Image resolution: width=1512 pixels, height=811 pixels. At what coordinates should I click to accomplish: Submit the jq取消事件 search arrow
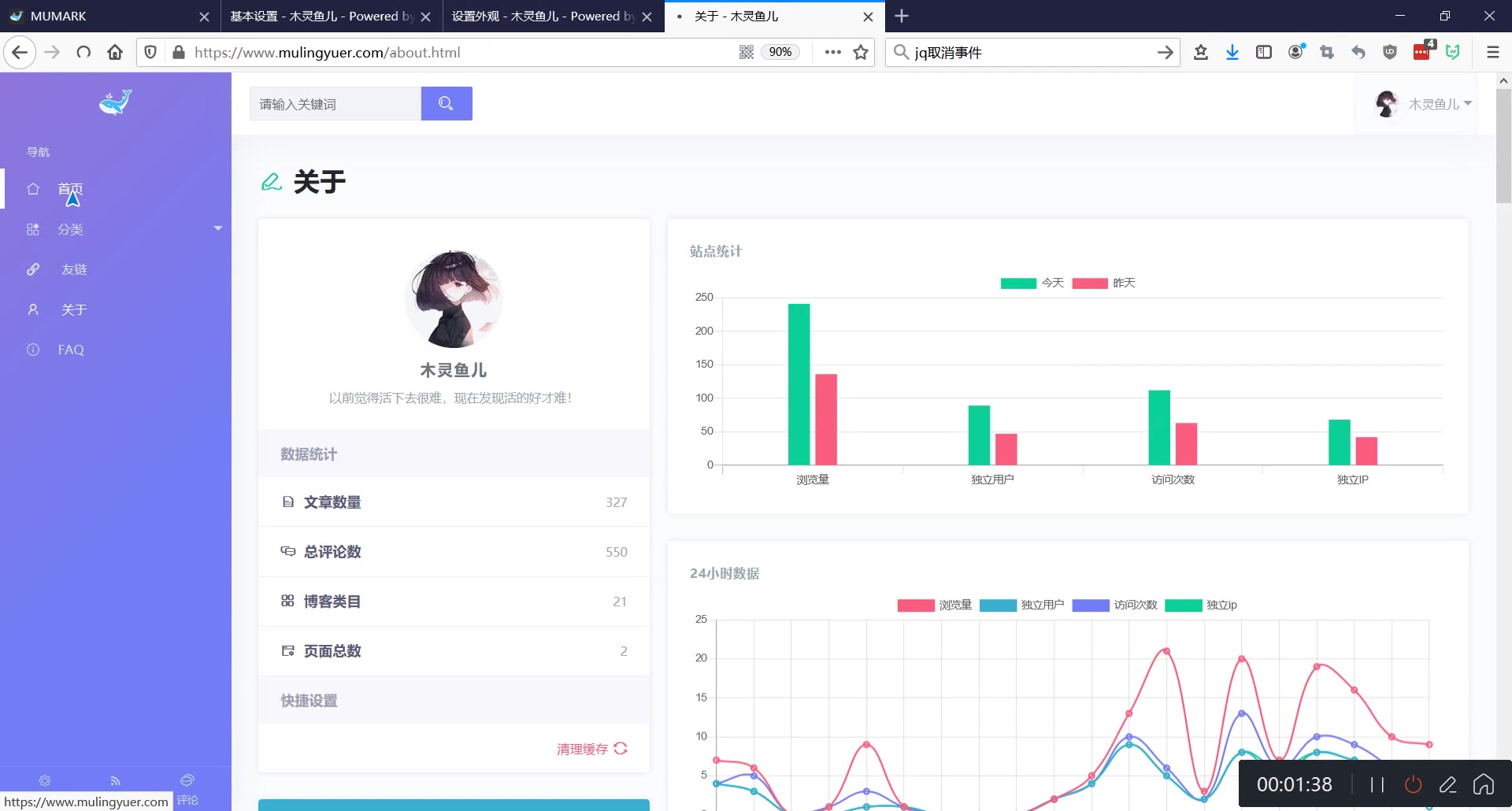[1165, 53]
